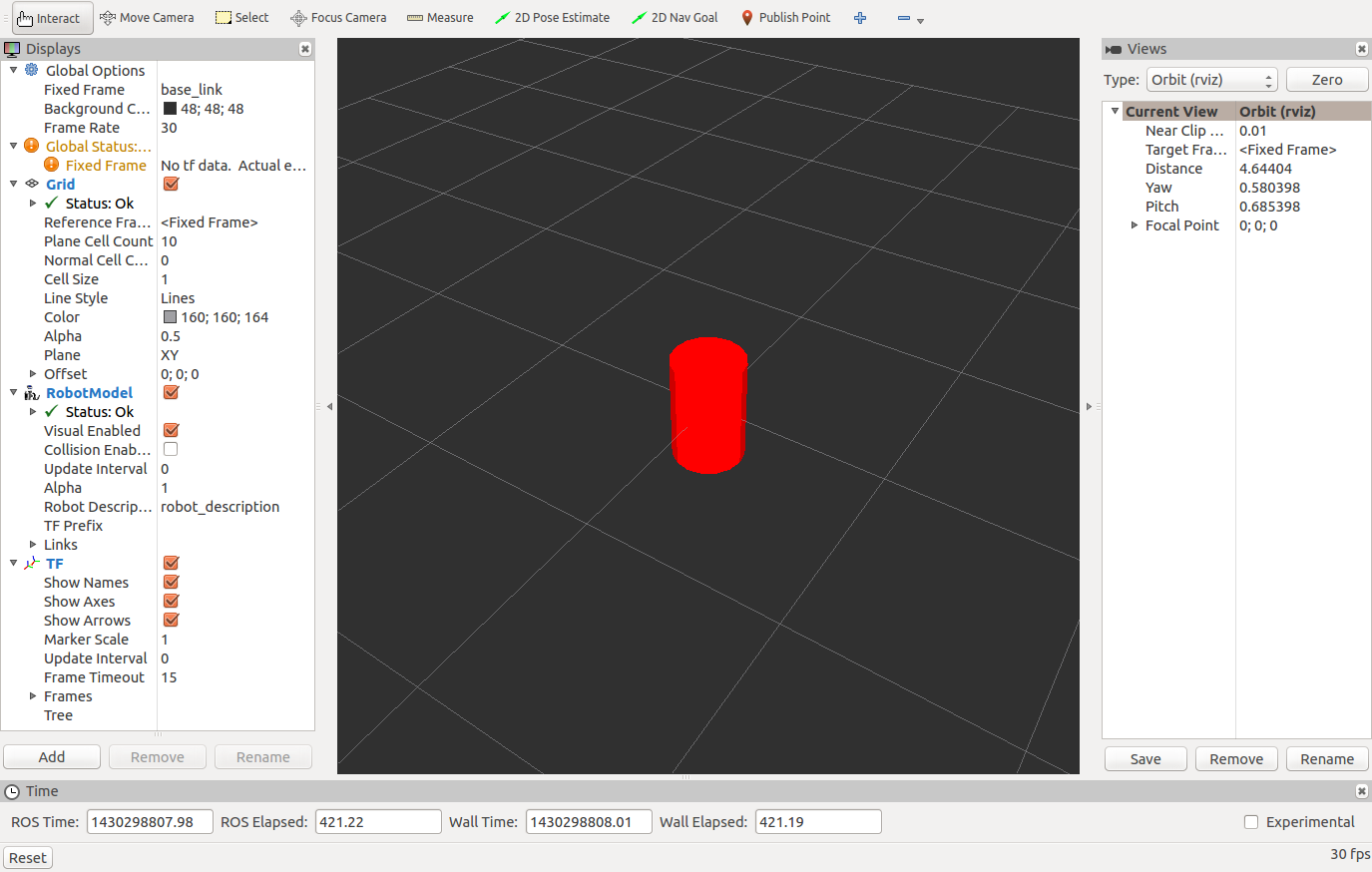Close the Views panel
Screen dimensions: 1372x872
pyautogui.click(x=1362, y=49)
